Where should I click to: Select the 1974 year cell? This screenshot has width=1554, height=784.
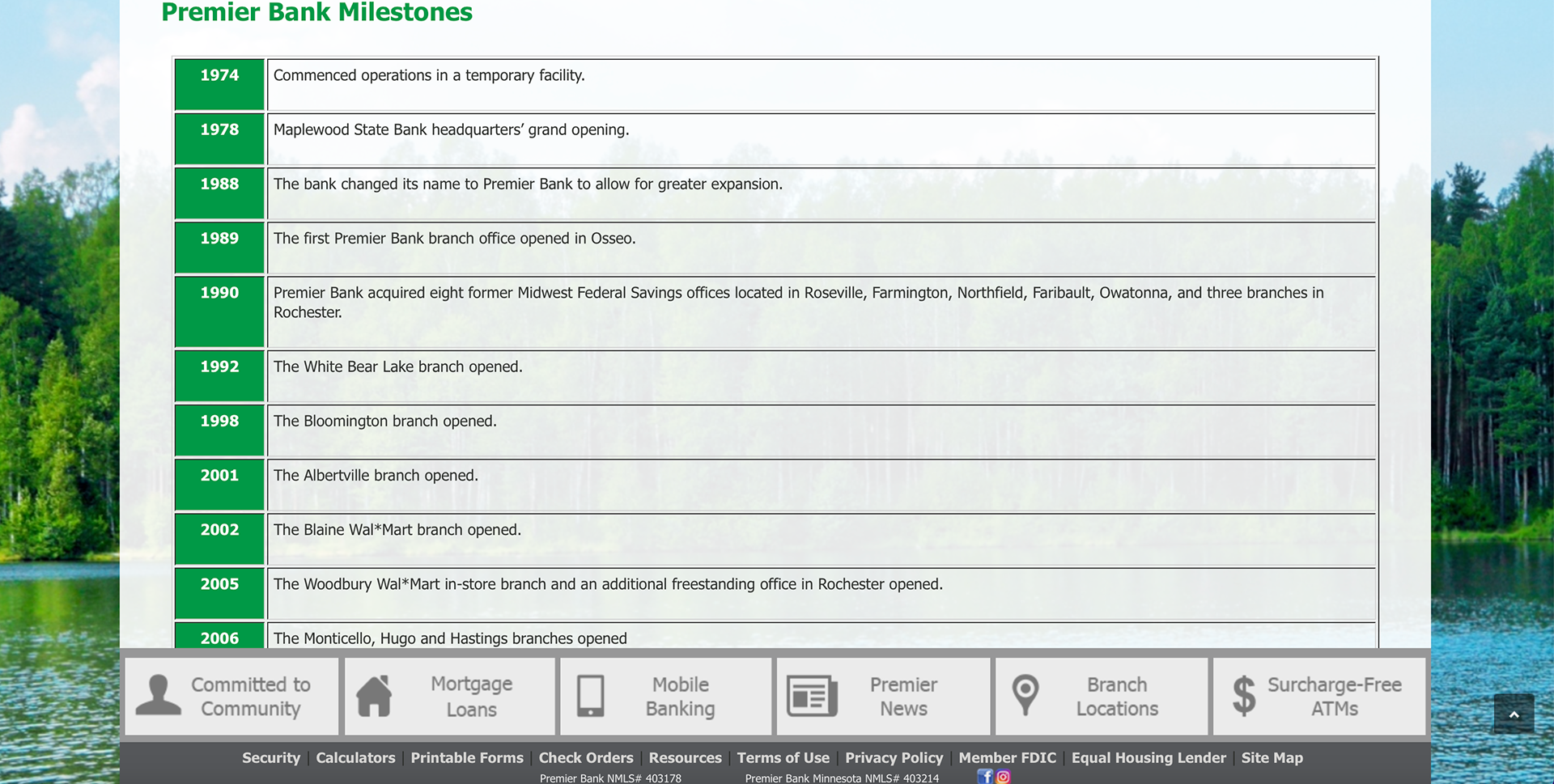point(219,84)
